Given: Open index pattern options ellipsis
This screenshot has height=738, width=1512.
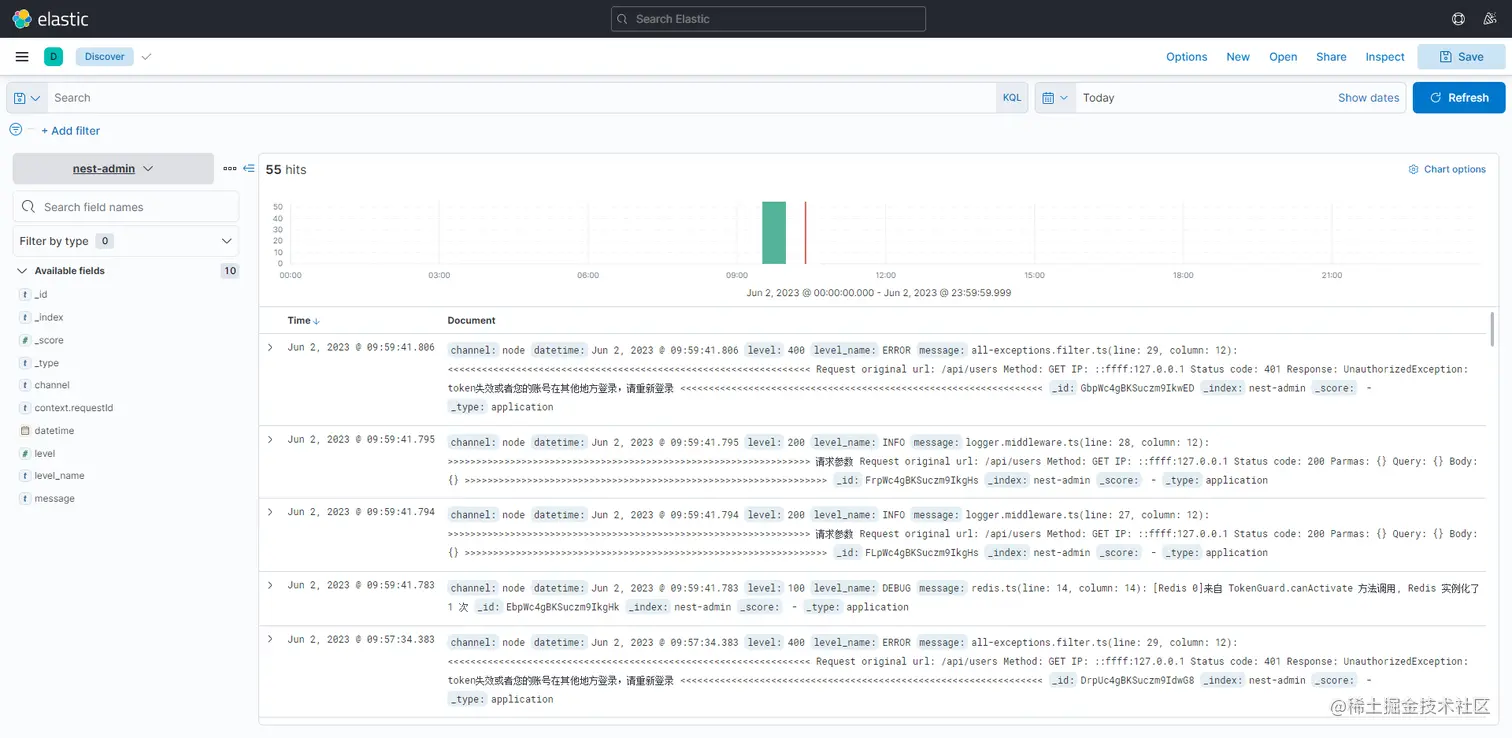Looking at the screenshot, I should point(230,169).
